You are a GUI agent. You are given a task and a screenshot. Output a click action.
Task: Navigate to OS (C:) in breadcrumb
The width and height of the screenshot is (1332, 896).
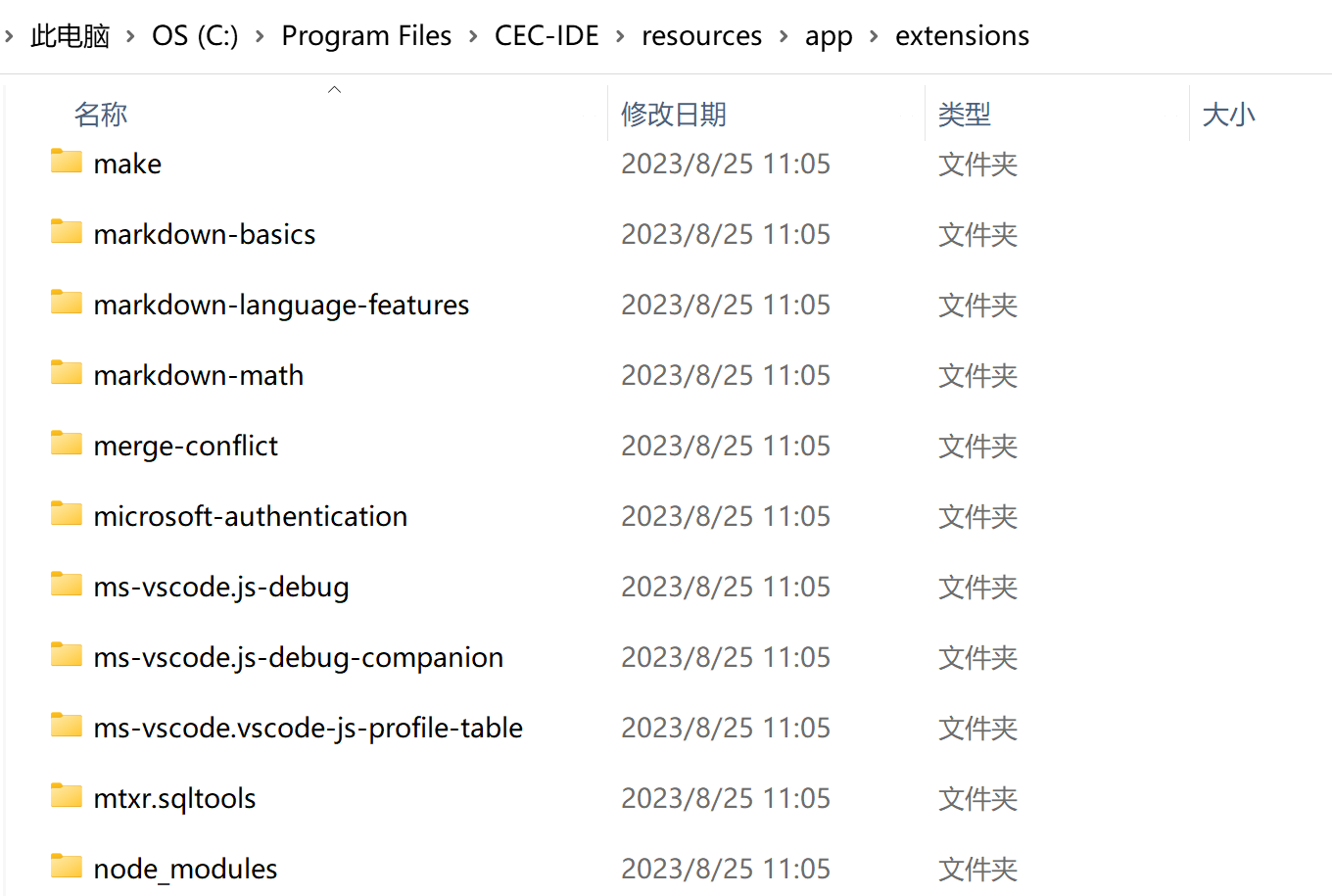(195, 36)
